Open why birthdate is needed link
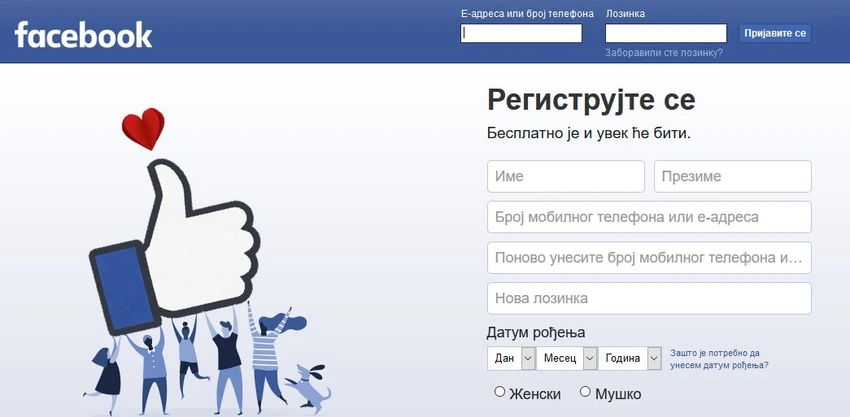The image size is (850, 417). click(719, 359)
